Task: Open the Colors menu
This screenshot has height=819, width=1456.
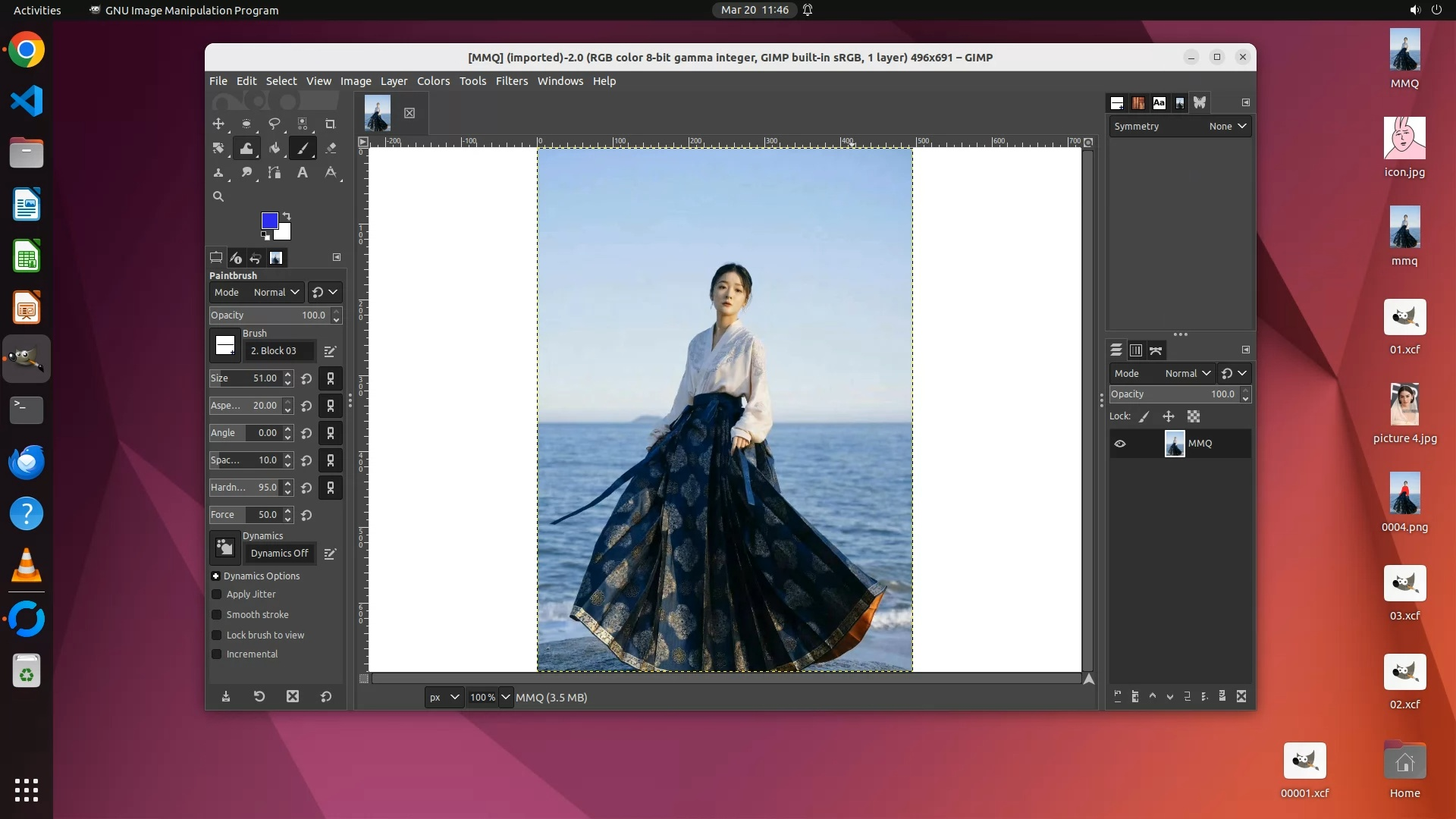Action: click(433, 81)
